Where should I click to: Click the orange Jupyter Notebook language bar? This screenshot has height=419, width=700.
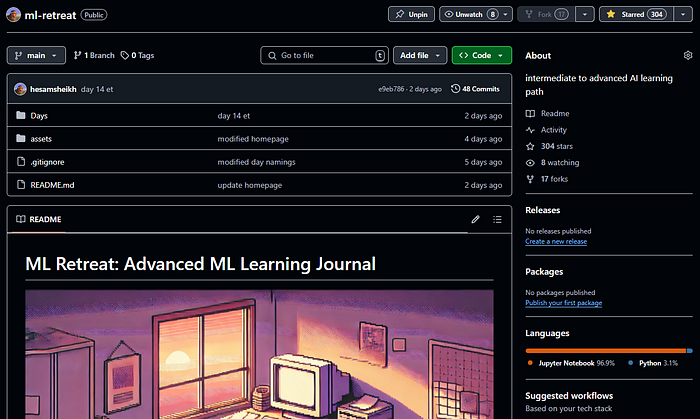(x=606, y=351)
